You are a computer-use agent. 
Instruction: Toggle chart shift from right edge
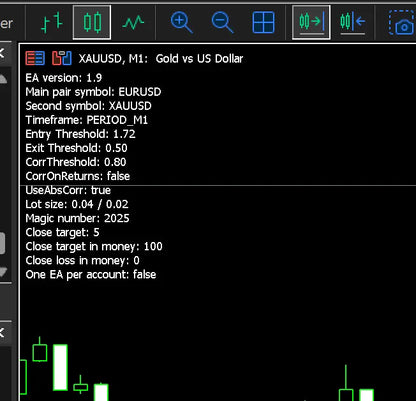[x=353, y=22]
